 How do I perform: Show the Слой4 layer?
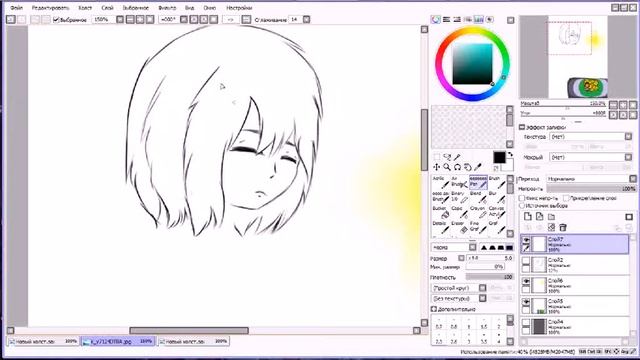pyautogui.click(x=526, y=323)
